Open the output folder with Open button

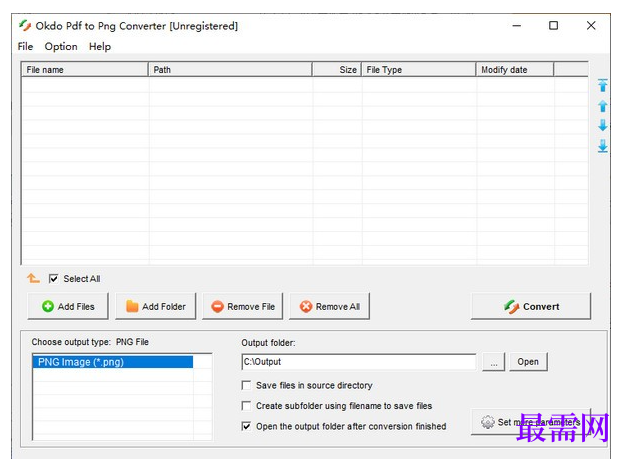(528, 362)
